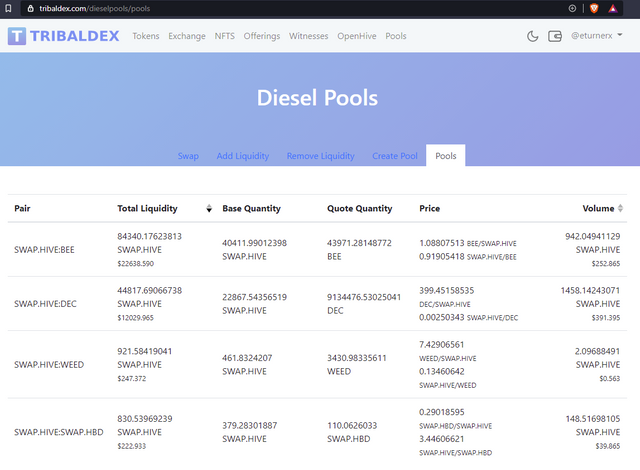Open the wallet icon
This screenshot has height=470, width=640.
(555, 36)
